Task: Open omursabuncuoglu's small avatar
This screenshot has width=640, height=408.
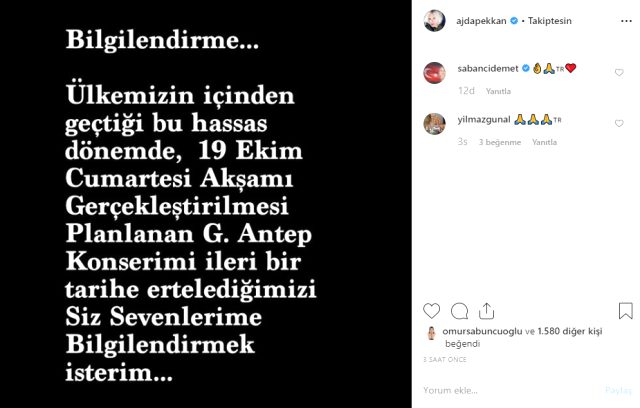Action: click(431, 333)
